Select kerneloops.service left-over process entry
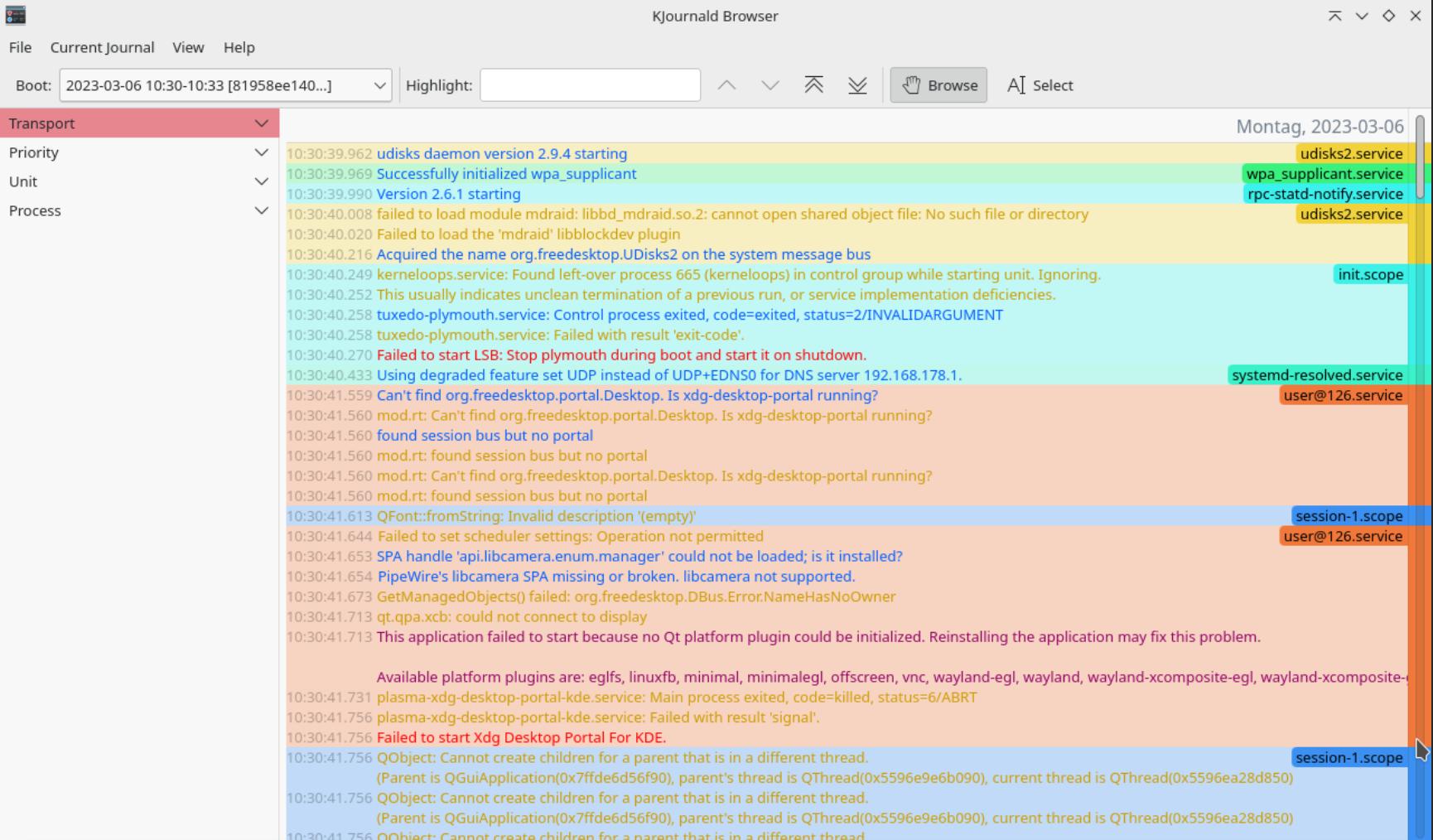 point(738,274)
